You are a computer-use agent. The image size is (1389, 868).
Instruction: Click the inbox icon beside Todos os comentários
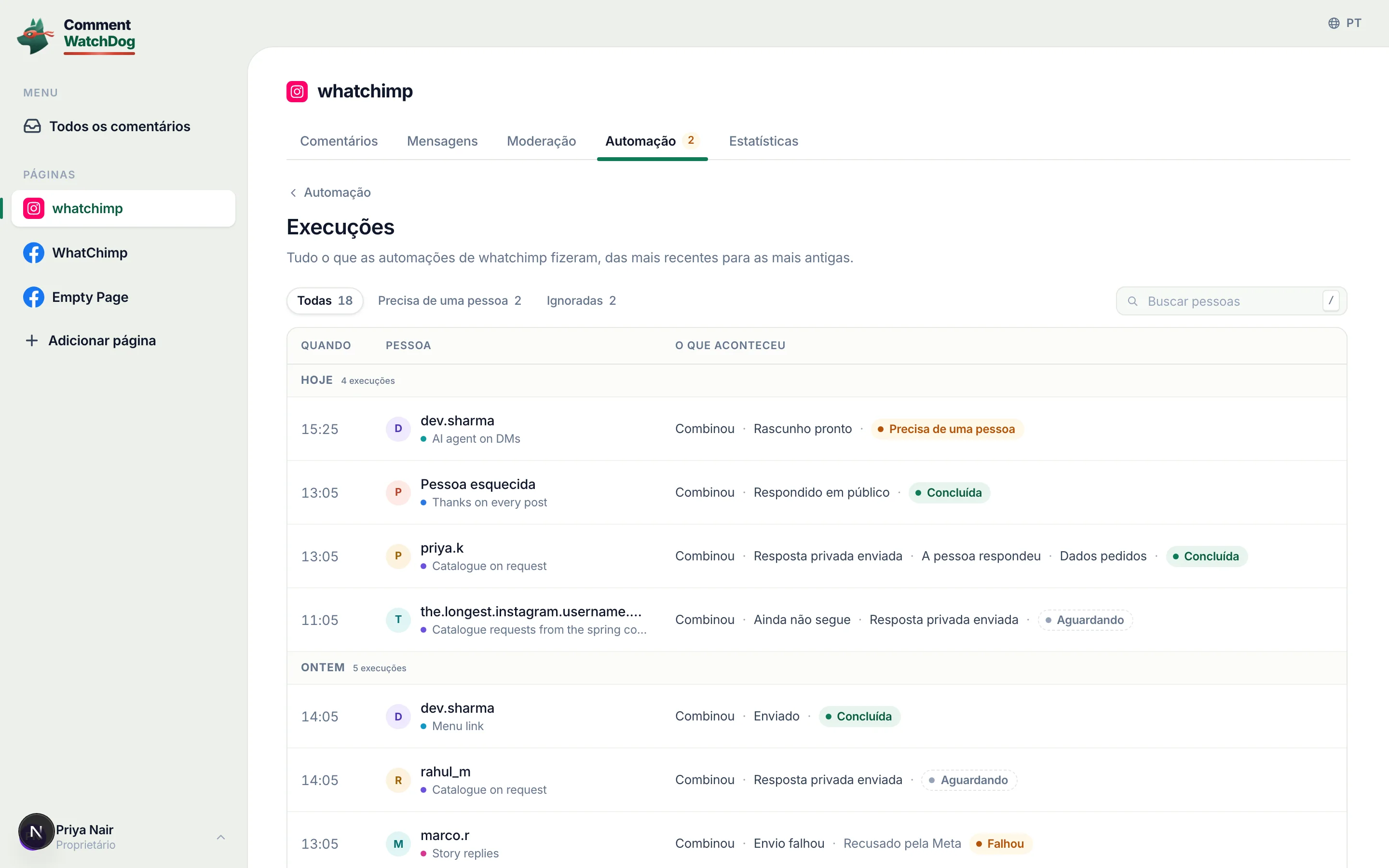pyautogui.click(x=32, y=126)
